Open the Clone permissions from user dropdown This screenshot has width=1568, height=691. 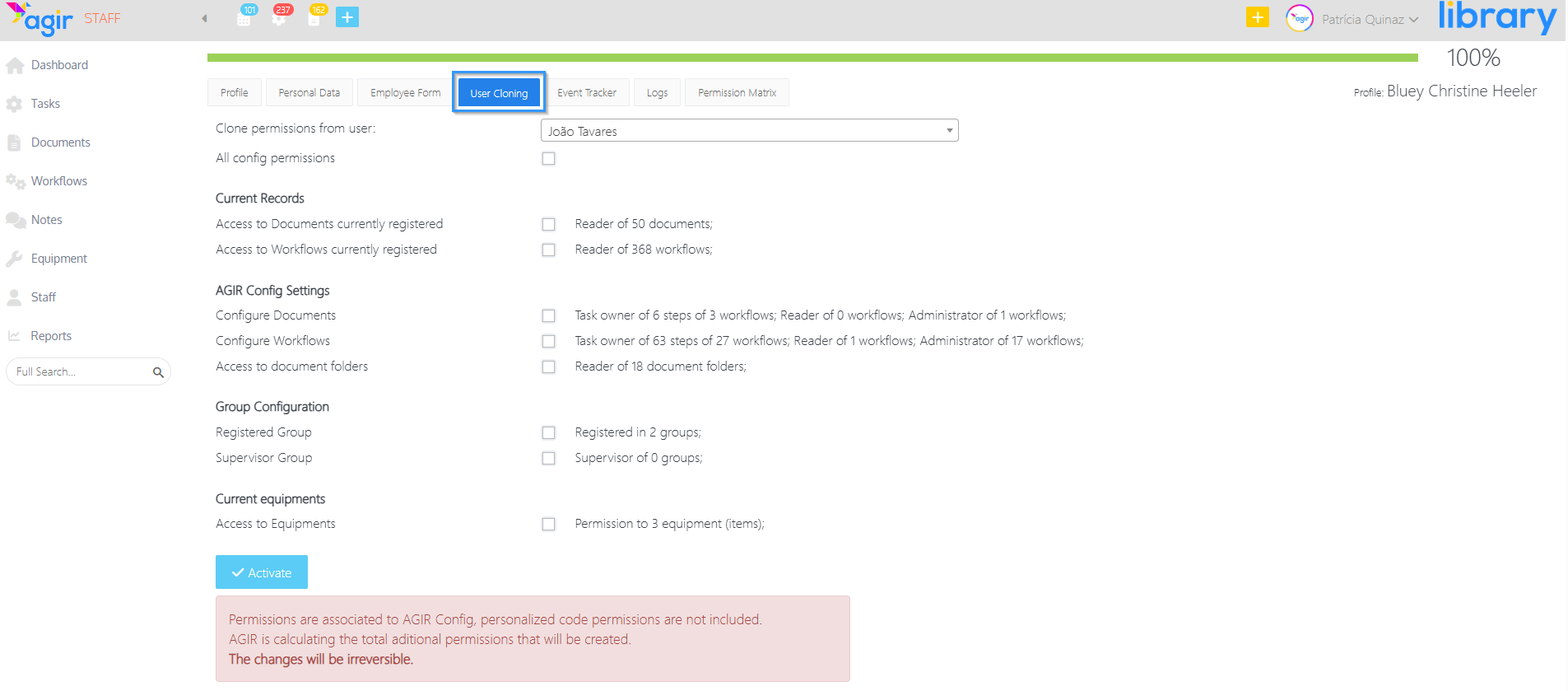(749, 131)
